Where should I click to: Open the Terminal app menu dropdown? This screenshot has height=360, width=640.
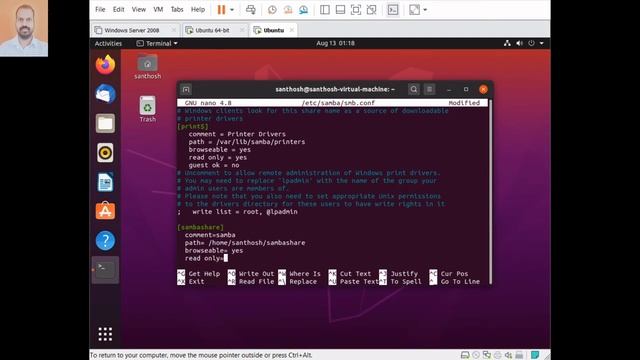point(157,43)
